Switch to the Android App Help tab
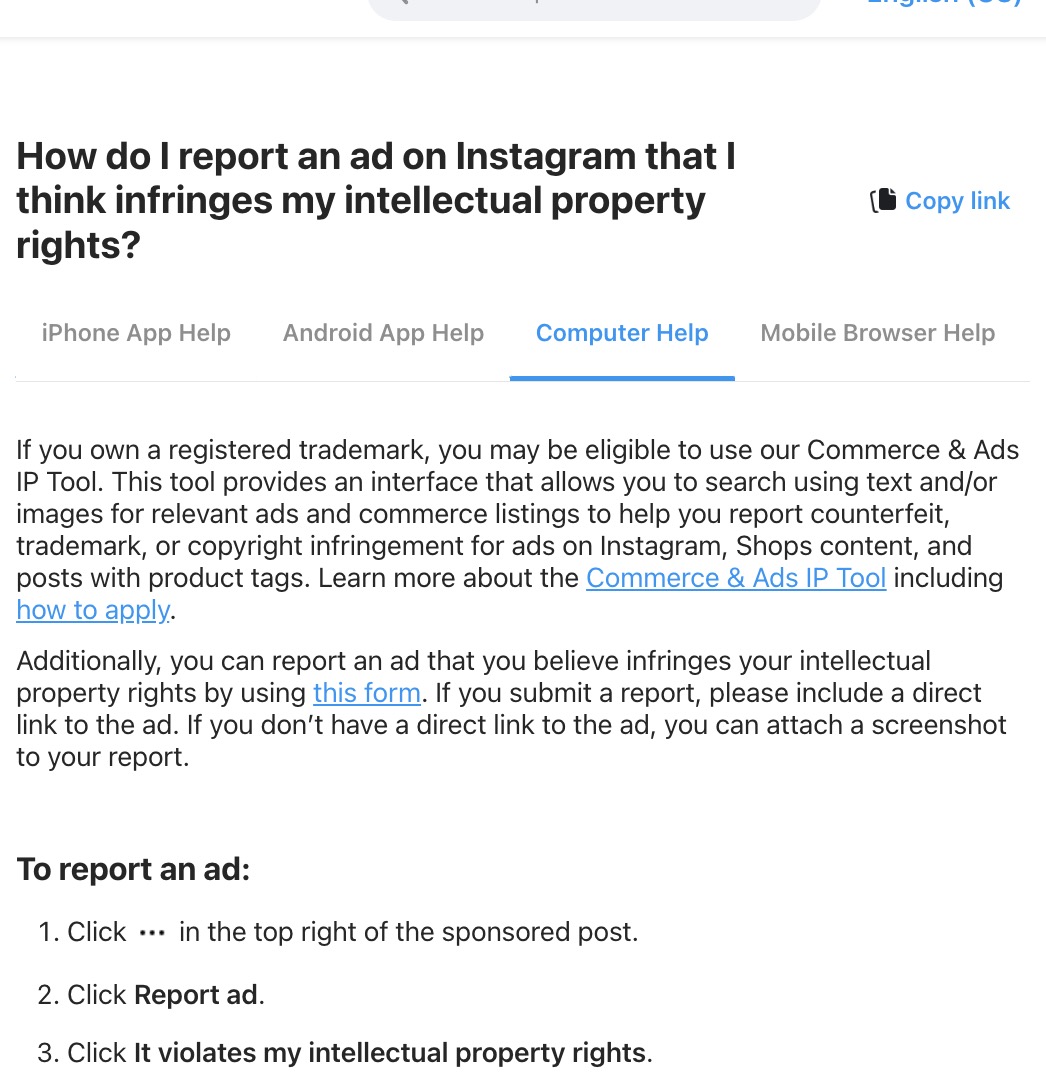This screenshot has height=1079, width=1046. tap(383, 333)
